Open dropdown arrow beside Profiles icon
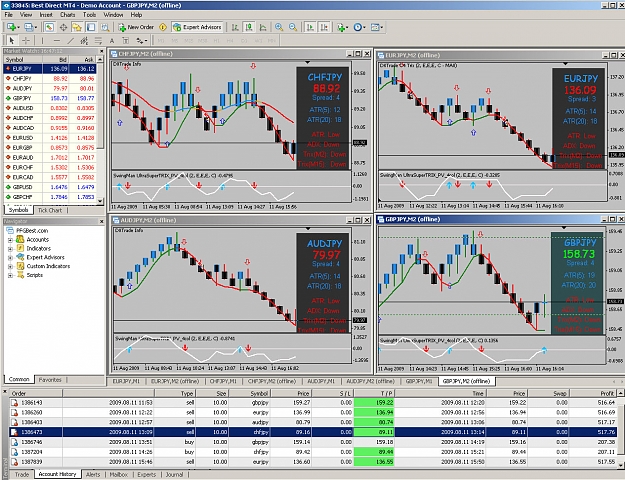The image size is (625, 480). [x=36, y=27]
